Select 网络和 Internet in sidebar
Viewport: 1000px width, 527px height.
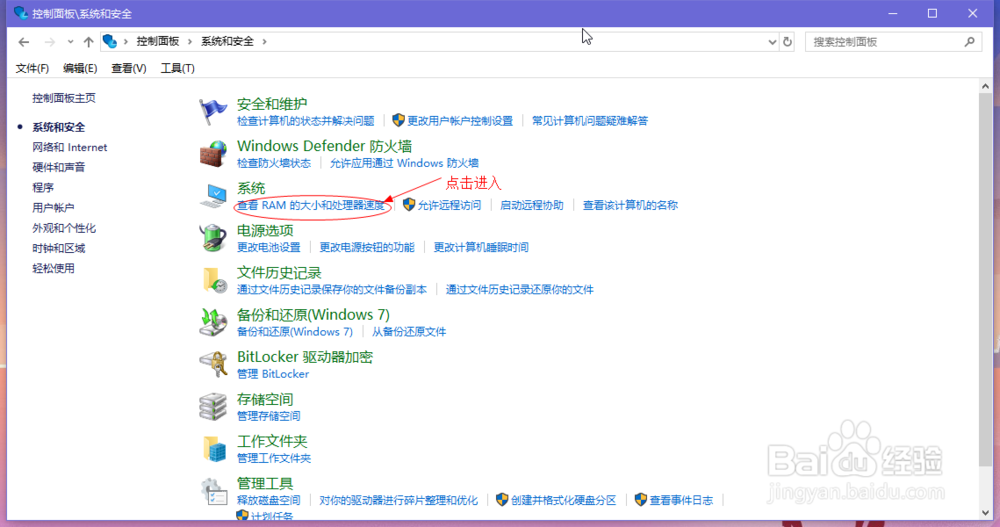click(x=70, y=147)
